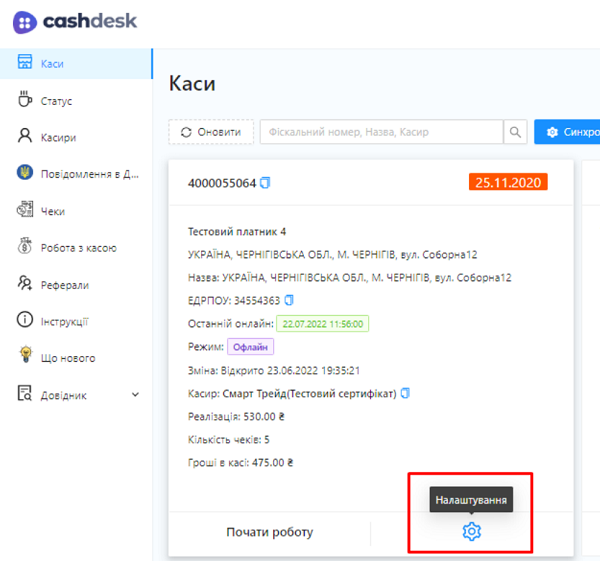Open Робота з касою section

(78, 247)
